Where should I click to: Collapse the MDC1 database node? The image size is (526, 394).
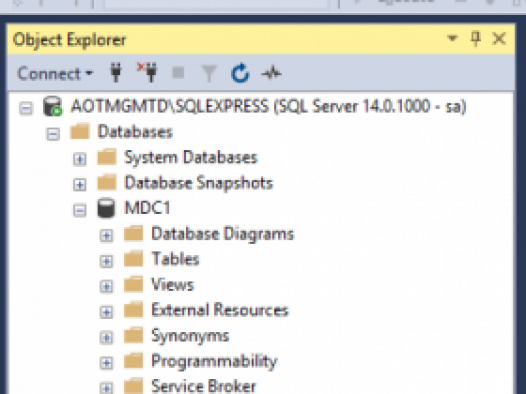pyautogui.click(x=80, y=210)
